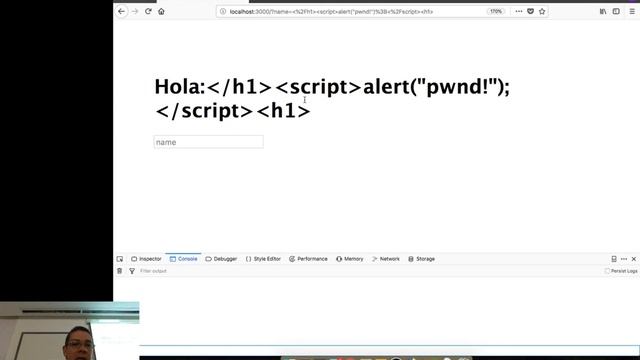This screenshot has height=360, width=640.
Task: Open the Library menu
Action: tap(603, 11)
